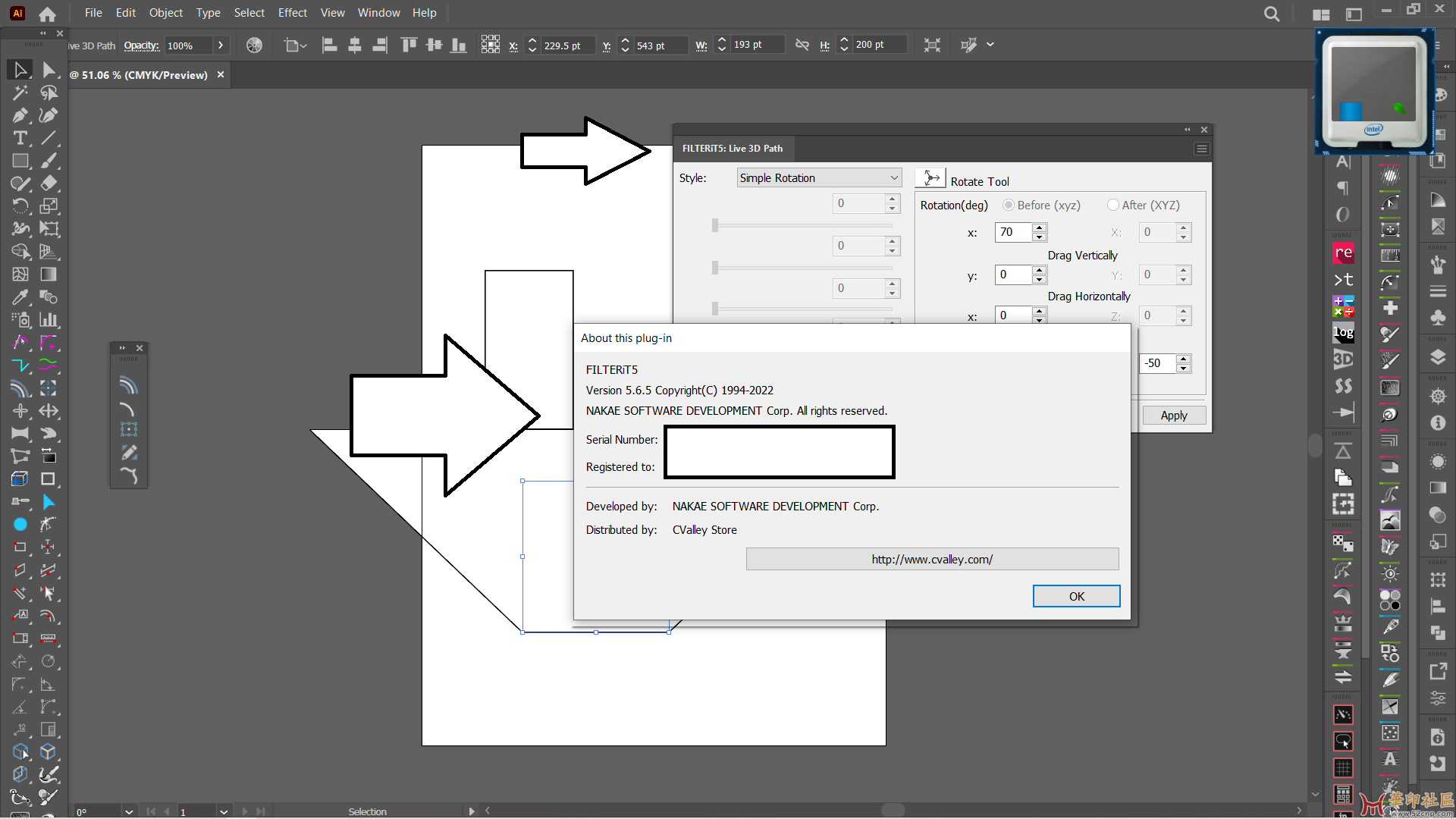This screenshot has height=819, width=1456.
Task: Open the File menu
Action: coord(93,13)
